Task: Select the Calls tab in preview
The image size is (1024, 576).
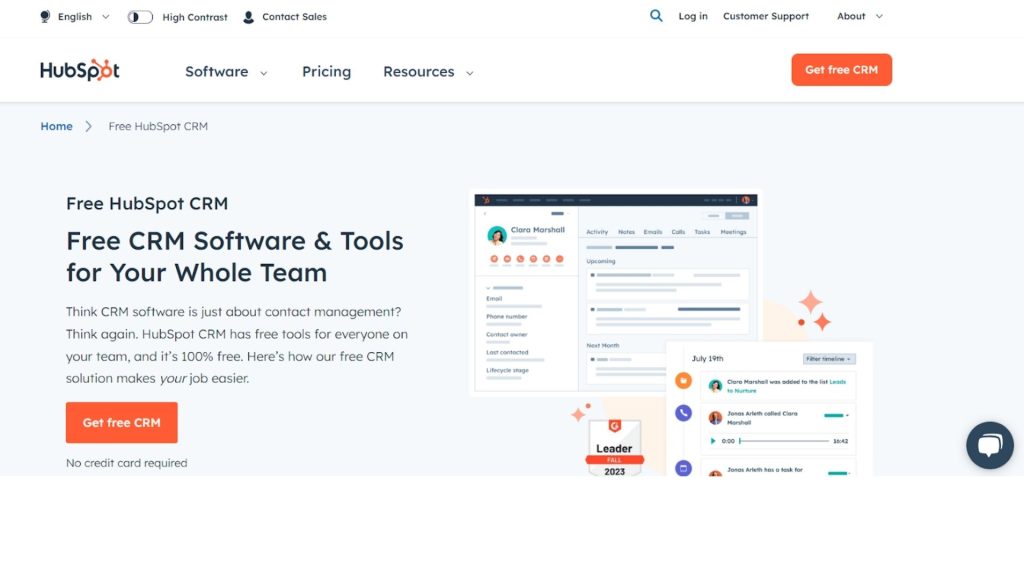Action: click(x=679, y=232)
